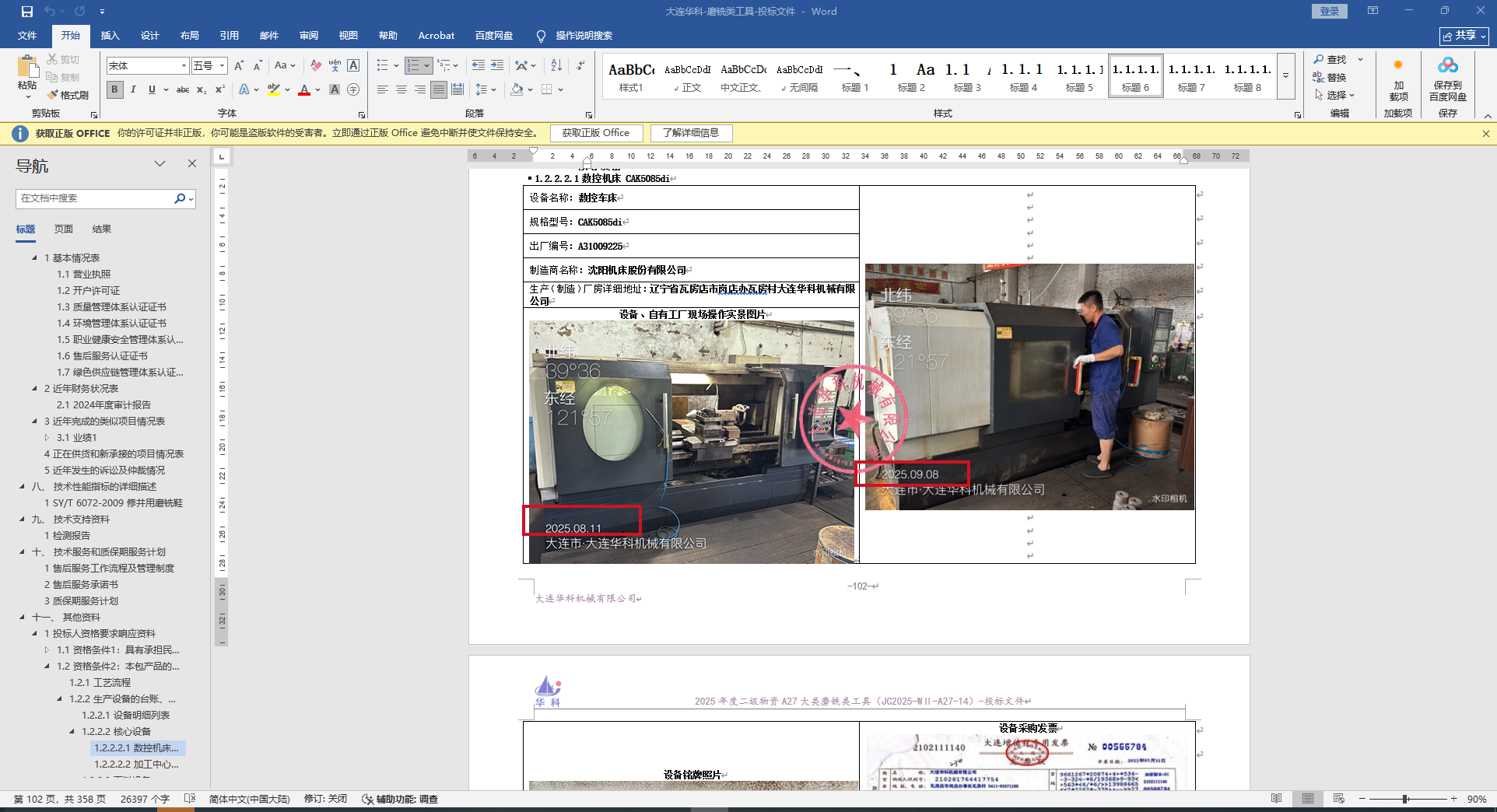Open the 插入 ribbon tab
Viewport: 1497px width, 812px height.
[110, 36]
